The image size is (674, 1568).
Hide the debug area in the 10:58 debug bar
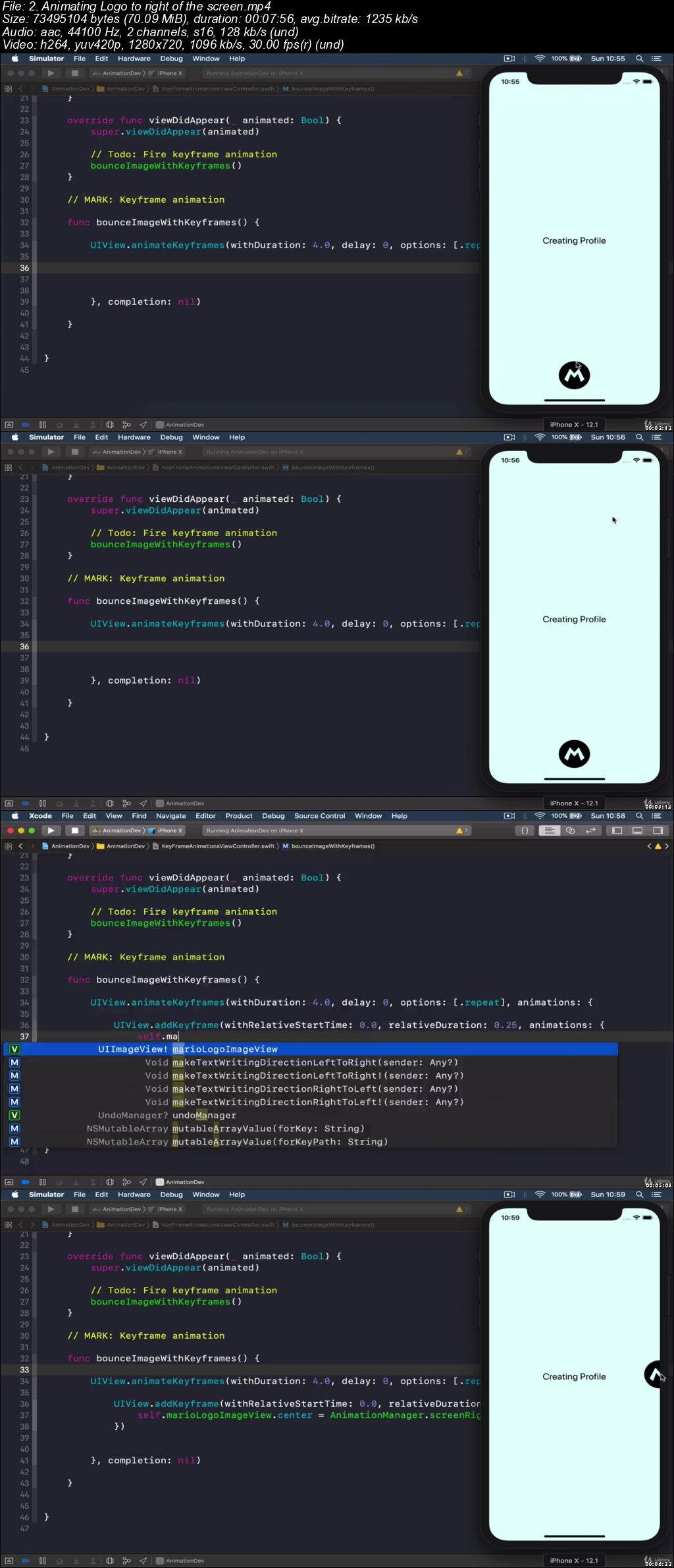pos(9,1182)
